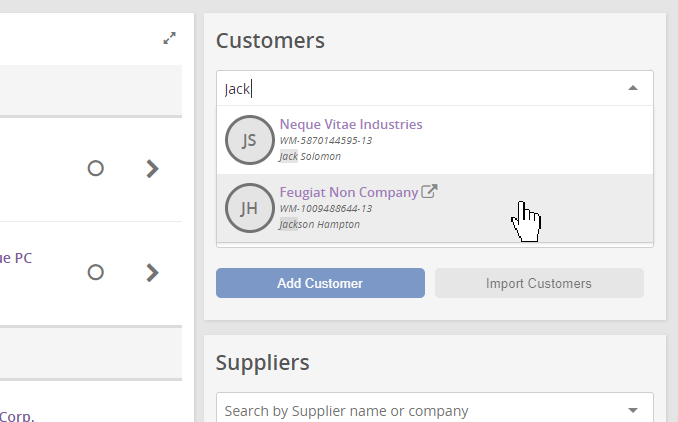Expand the Suppliers search dropdown arrow
The width and height of the screenshot is (678, 422).
632,410
